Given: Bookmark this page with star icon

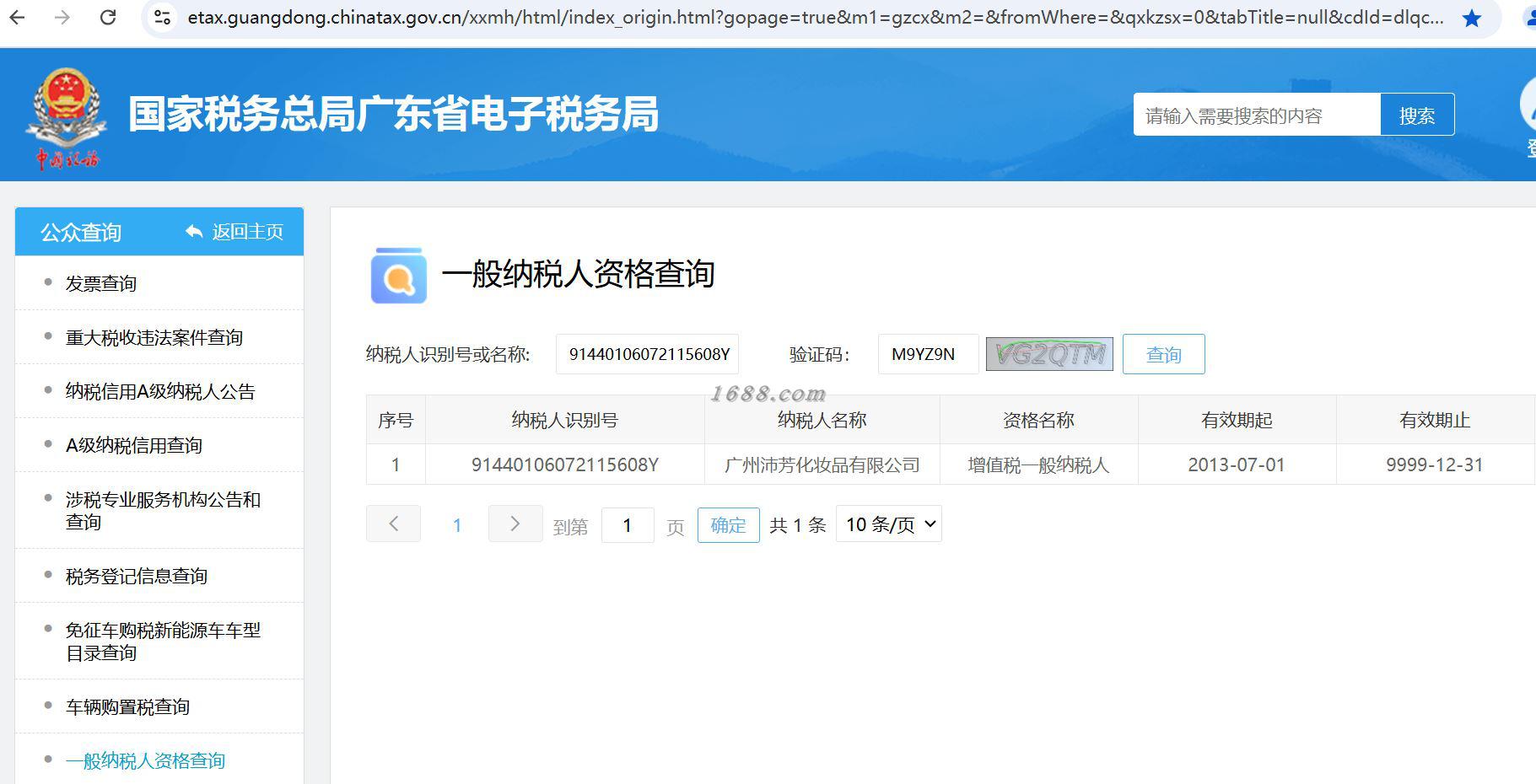Looking at the screenshot, I should pyautogui.click(x=1472, y=18).
